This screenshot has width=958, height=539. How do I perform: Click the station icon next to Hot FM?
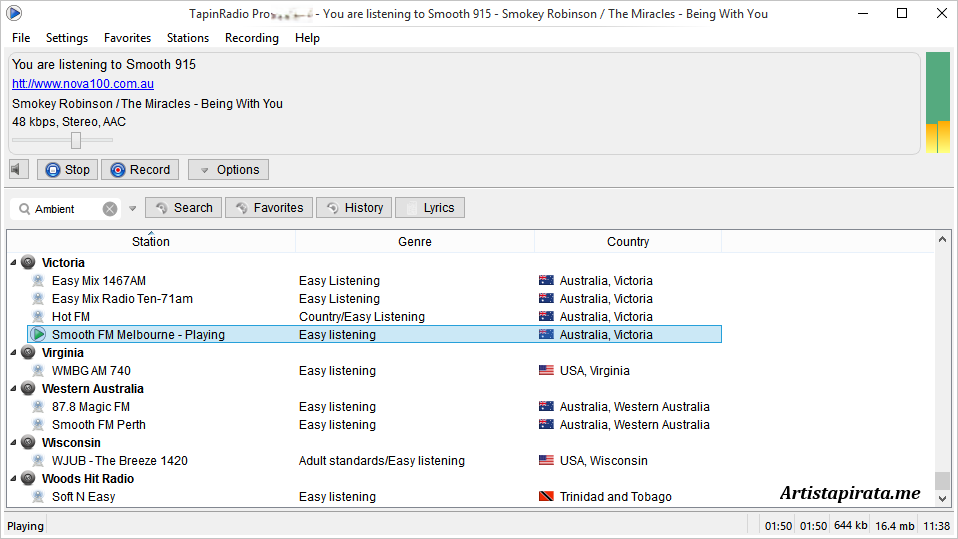[x=38, y=317]
